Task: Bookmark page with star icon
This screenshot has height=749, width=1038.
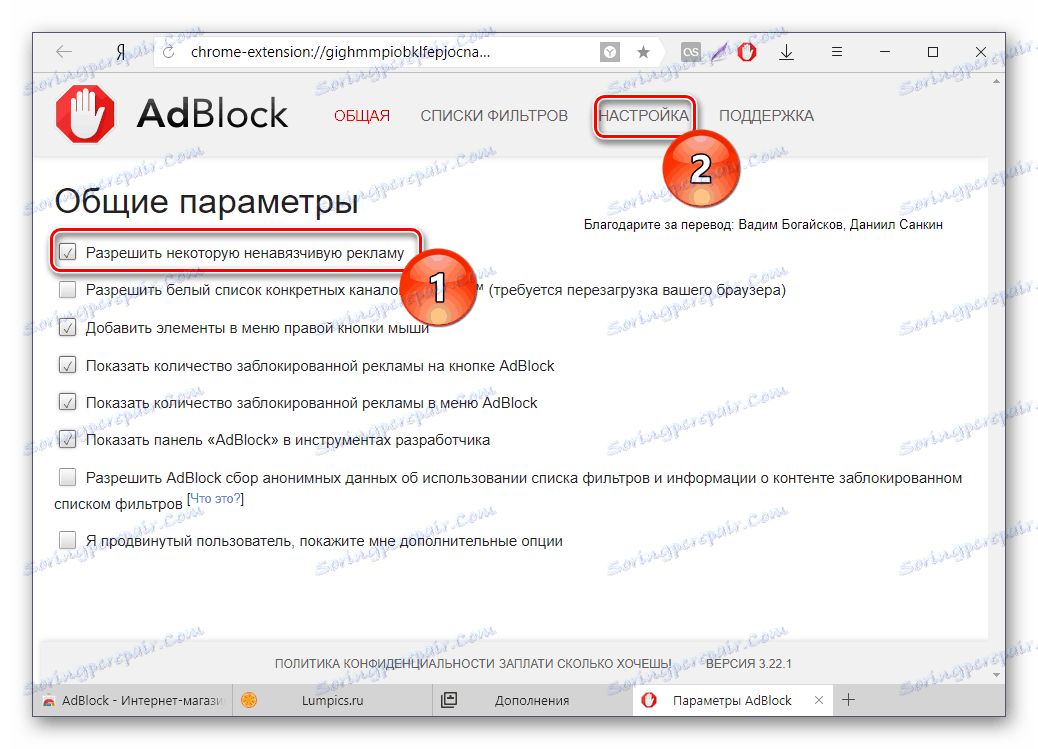Action: pos(643,52)
